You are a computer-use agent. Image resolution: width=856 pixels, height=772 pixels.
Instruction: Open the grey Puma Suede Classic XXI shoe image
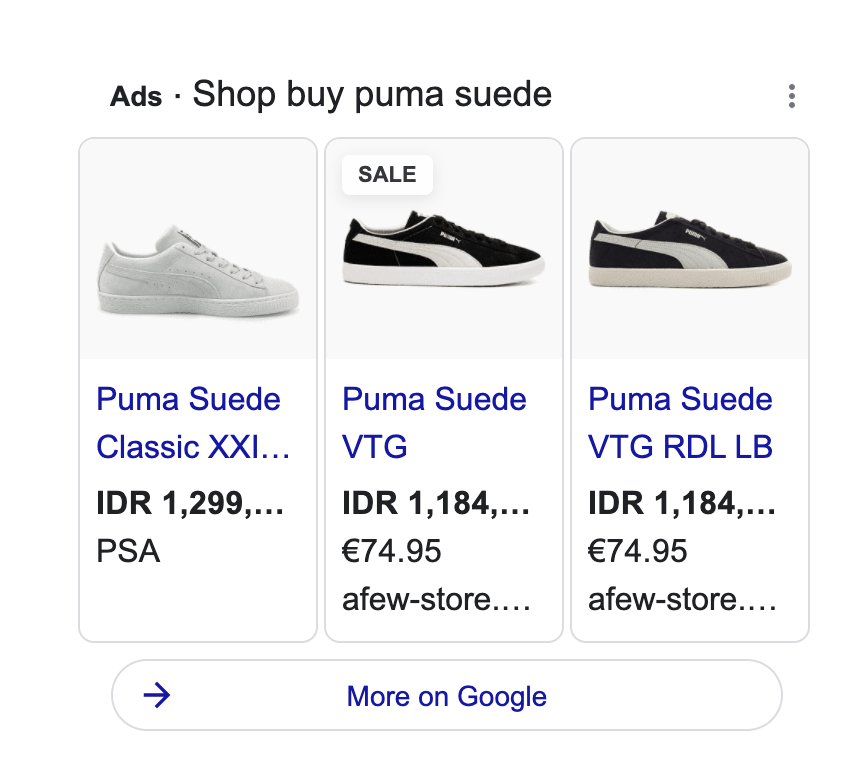pyautogui.click(x=198, y=270)
